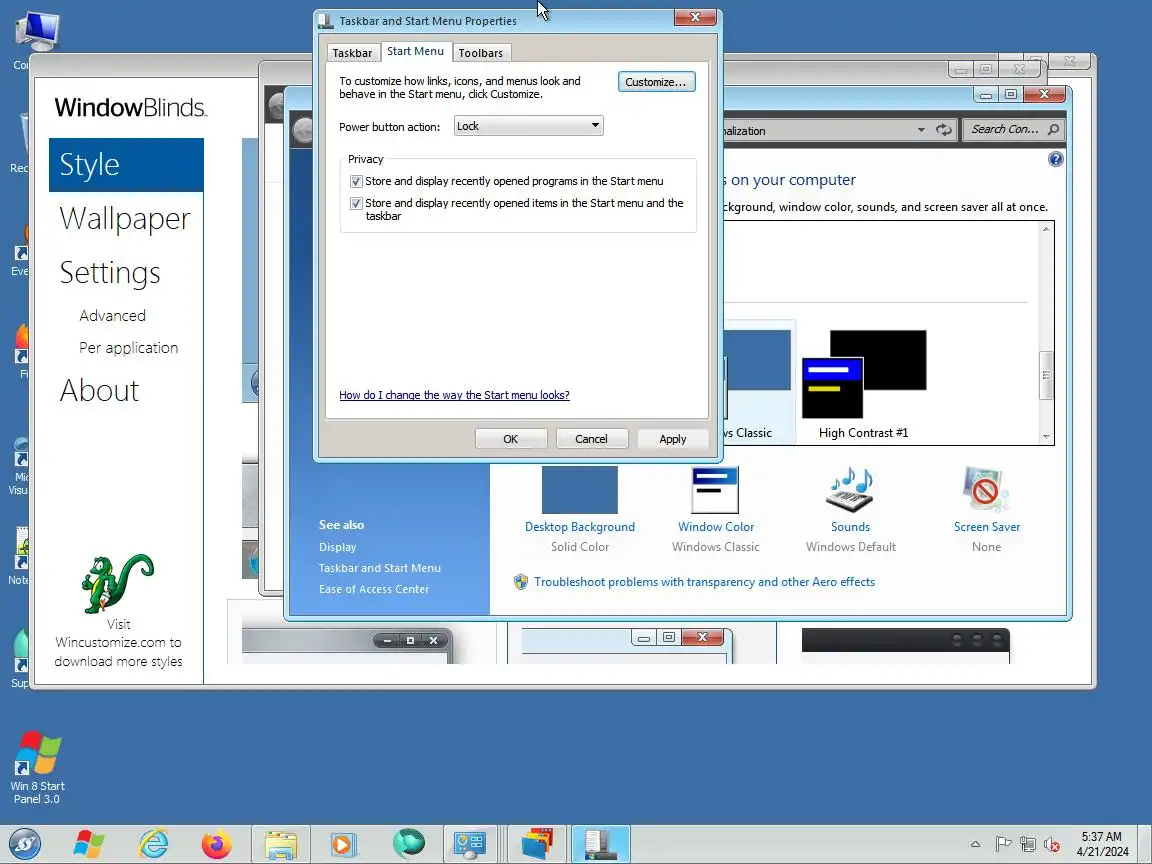
Task: Open Taskbar and Start Menu See also link
Action: point(380,568)
